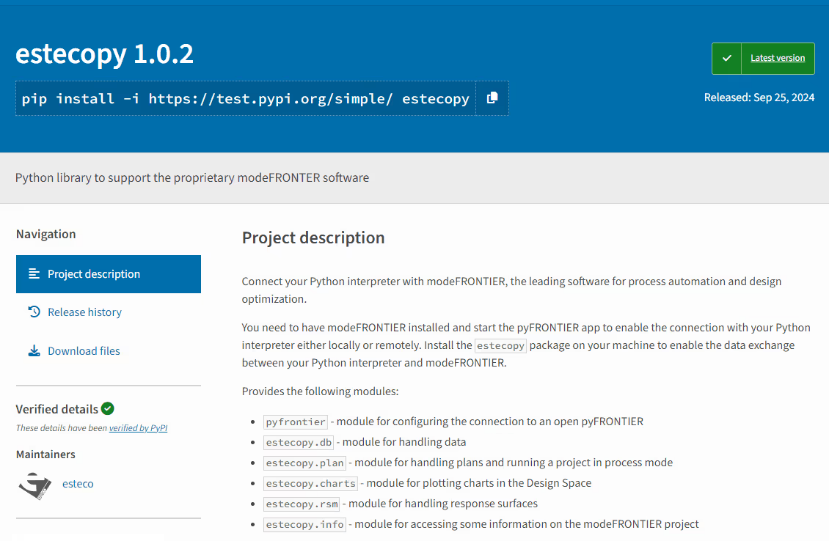
Task: Click the Maintainers heading
Action: pos(46,454)
